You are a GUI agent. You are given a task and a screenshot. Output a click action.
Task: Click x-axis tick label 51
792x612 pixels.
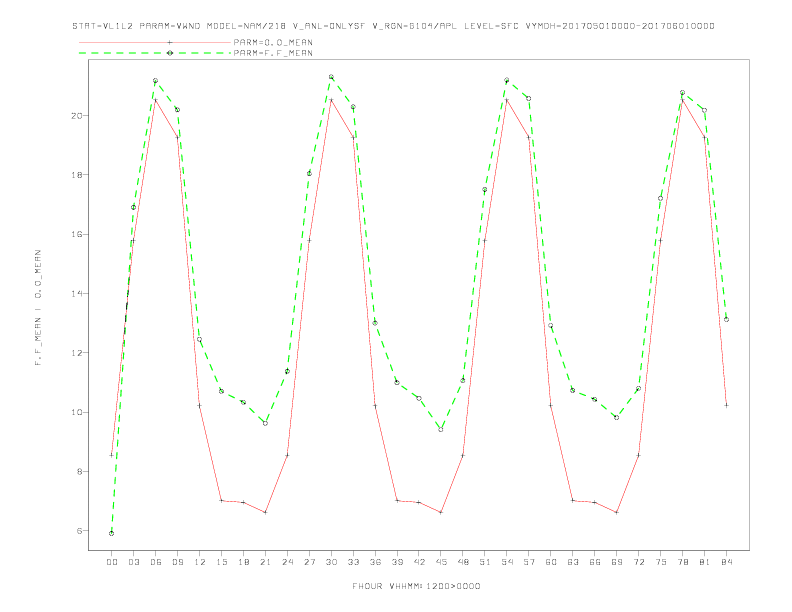click(485, 562)
